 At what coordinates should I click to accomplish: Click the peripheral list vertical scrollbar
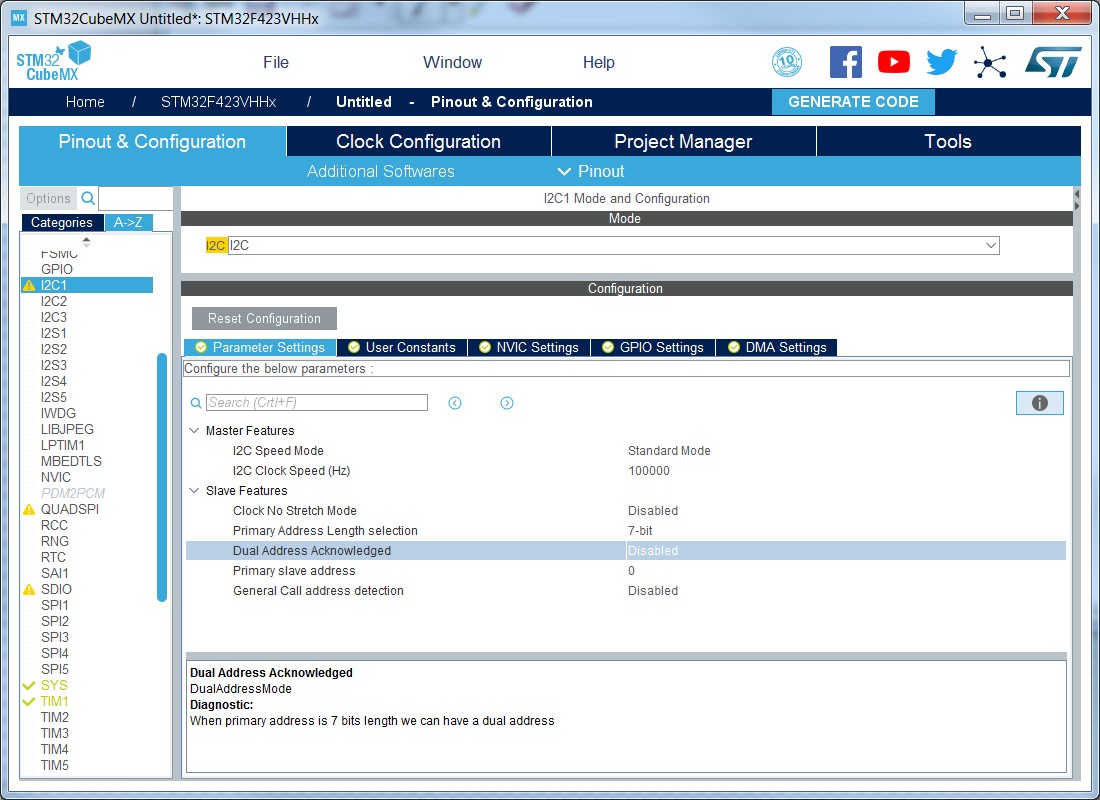click(162, 477)
